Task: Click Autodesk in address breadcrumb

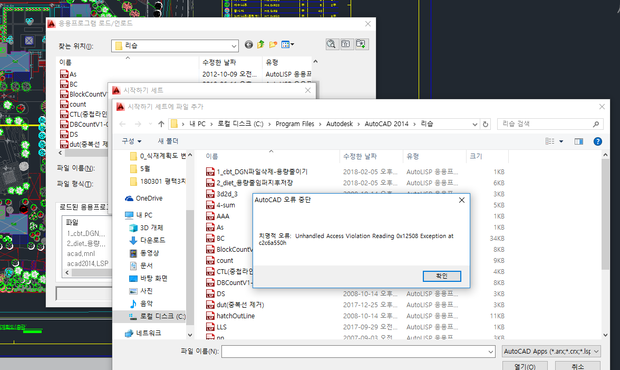Action: [x=339, y=124]
